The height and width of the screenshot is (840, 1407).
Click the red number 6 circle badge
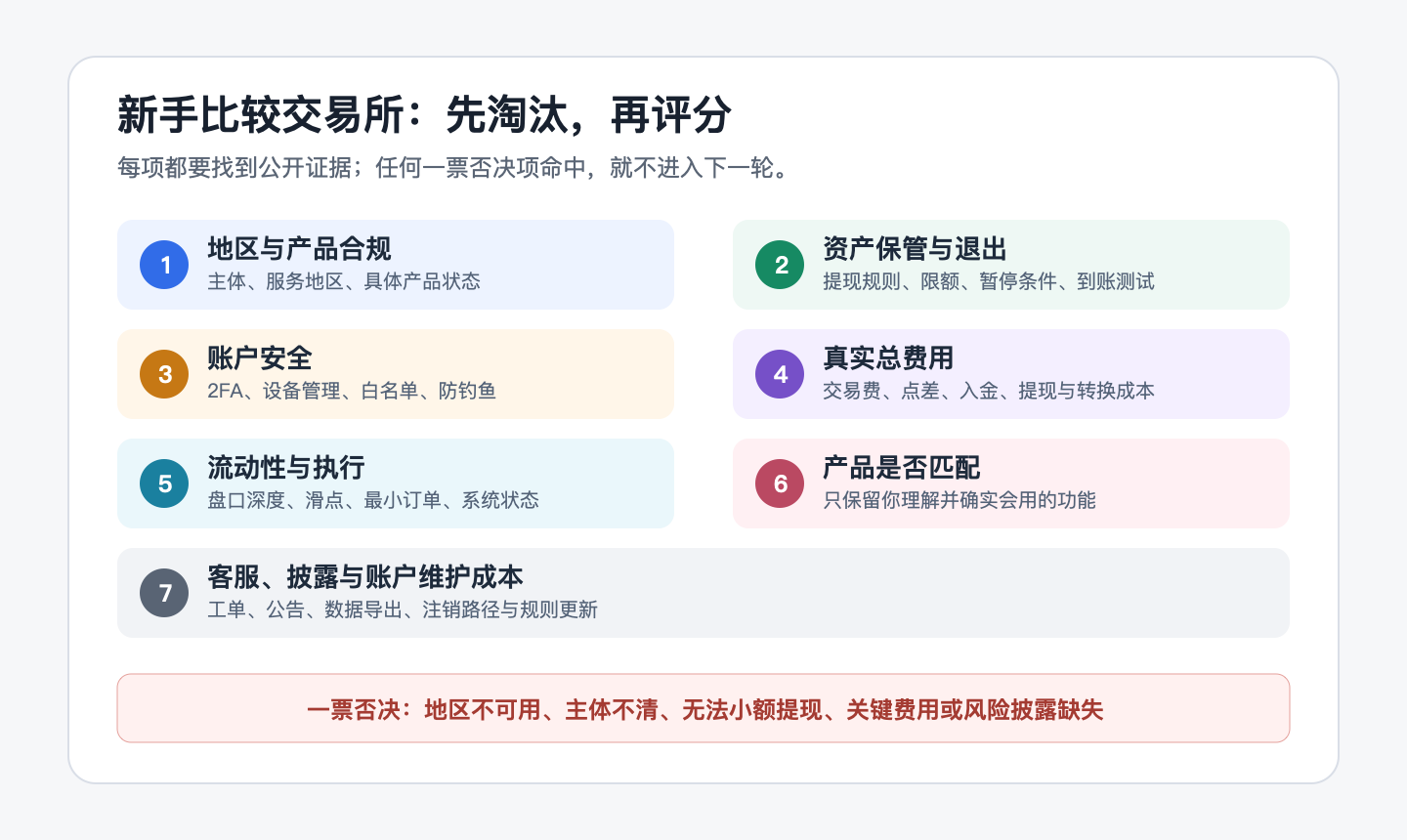[x=780, y=483]
